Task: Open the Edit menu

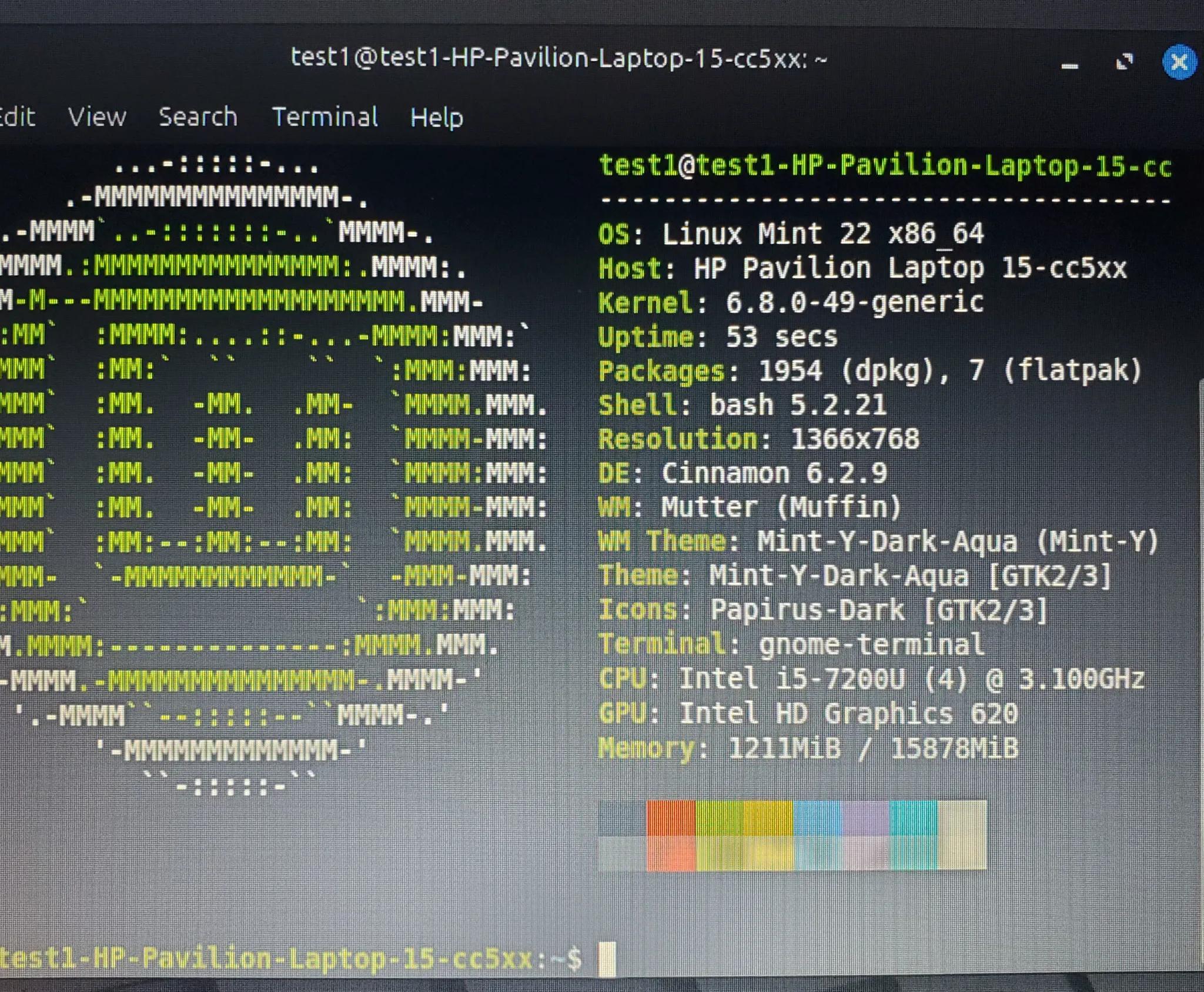Action: (16, 117)
